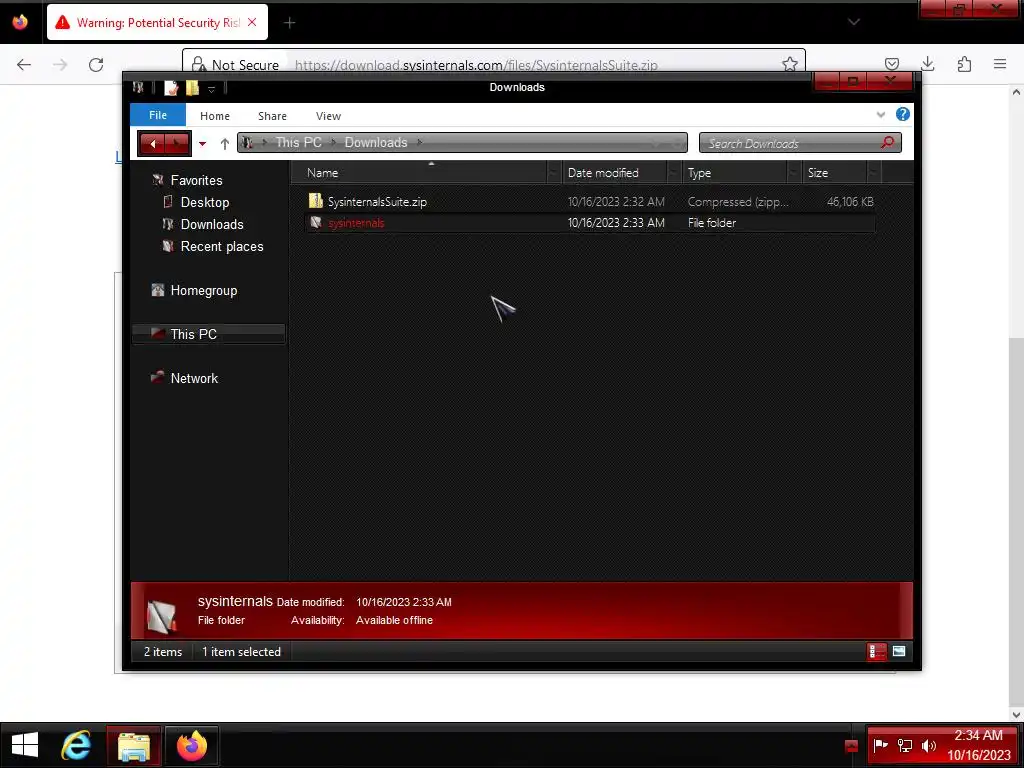
Task: Click This PC in the address breadcrumb
Action: (x=298, y=142)
